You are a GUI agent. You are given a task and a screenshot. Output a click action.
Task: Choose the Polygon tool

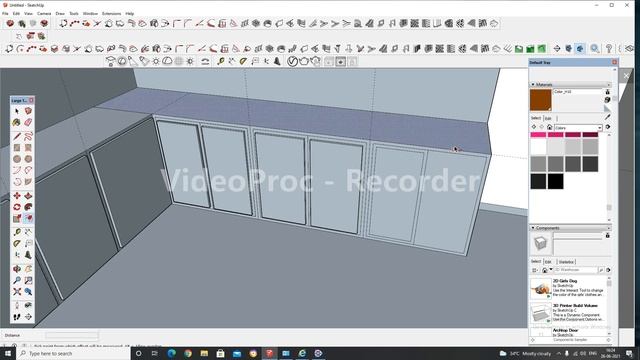[28, 159]
